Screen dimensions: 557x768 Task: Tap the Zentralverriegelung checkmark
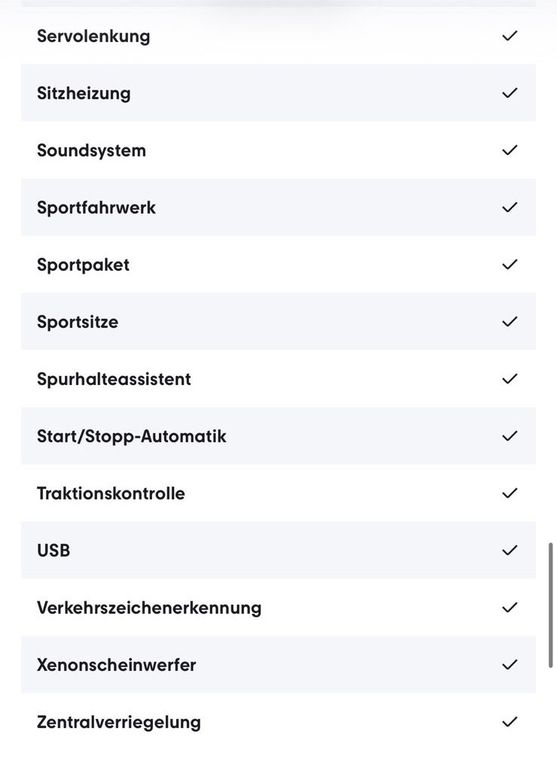click(x=509, y=722)
